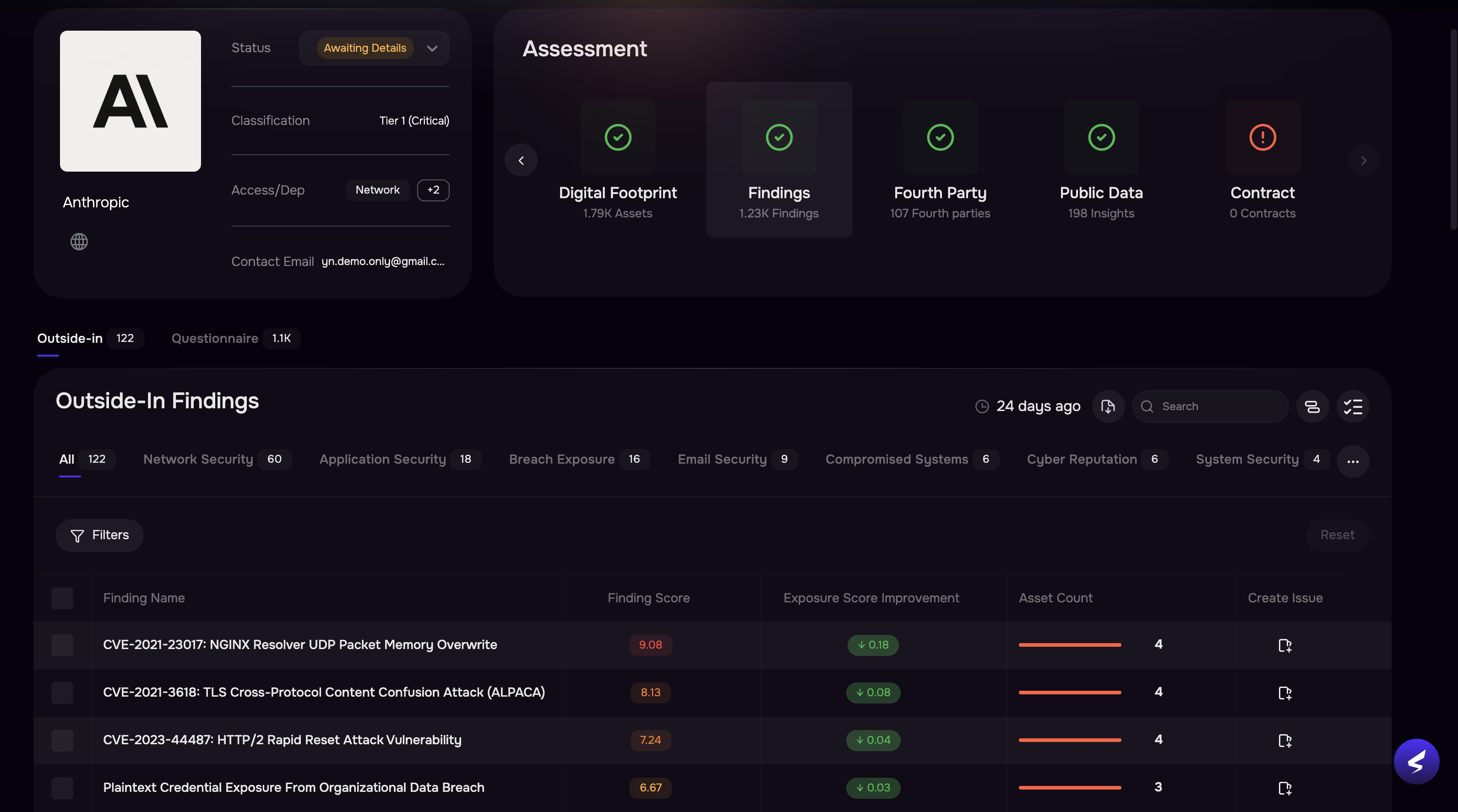Open the column layout icon next to Search
1458x812 pixels.
click(1312, 406)
